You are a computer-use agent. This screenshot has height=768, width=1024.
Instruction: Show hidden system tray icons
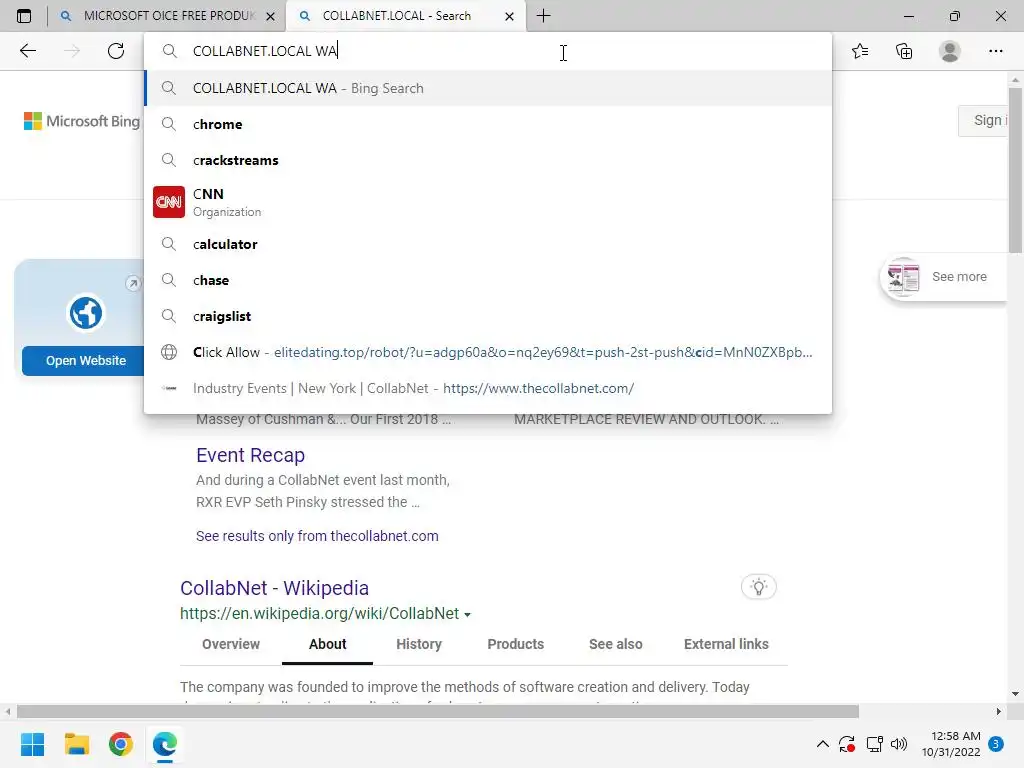[823, 744]
